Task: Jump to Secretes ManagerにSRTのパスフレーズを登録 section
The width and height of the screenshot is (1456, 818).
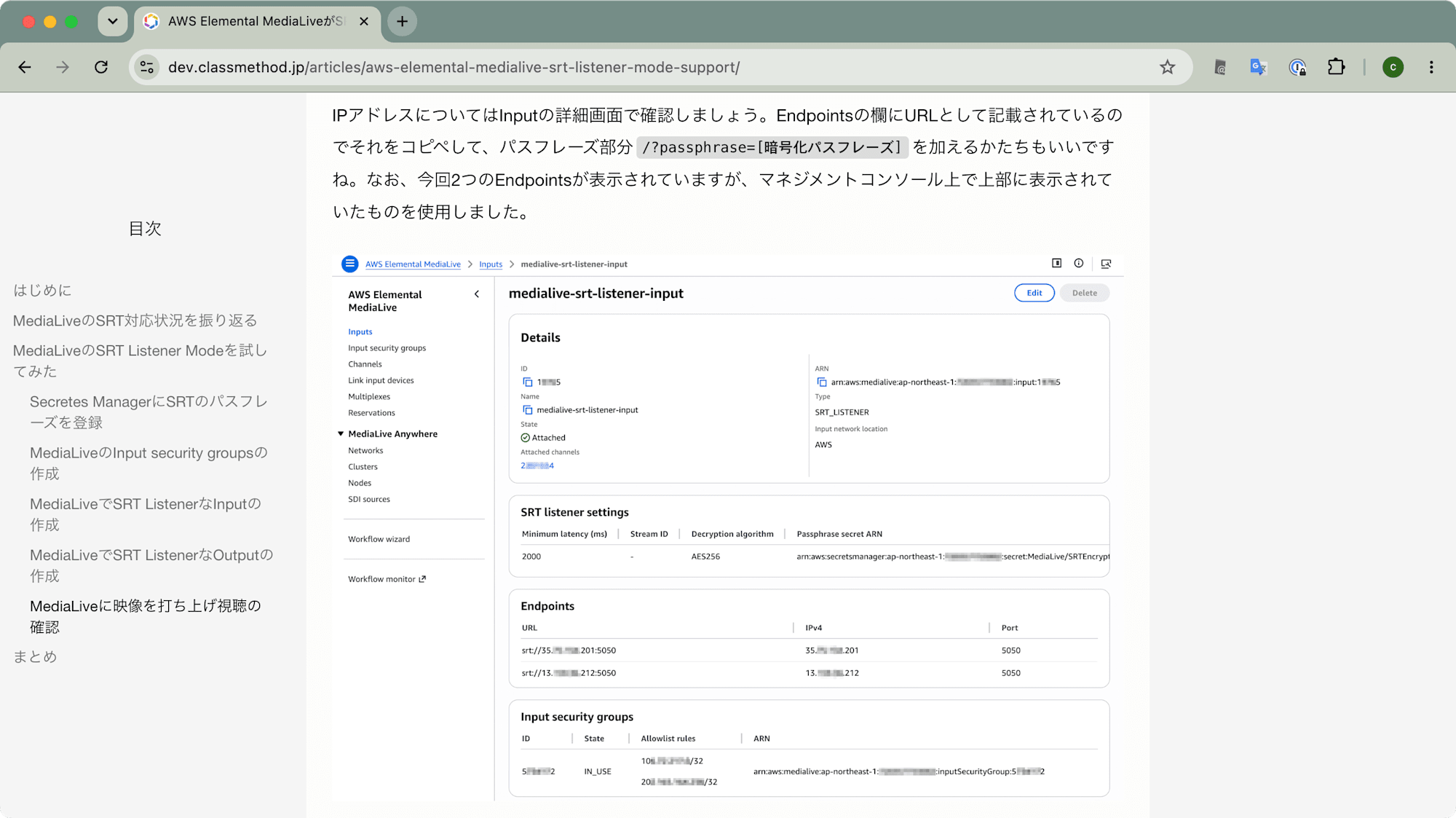Action: (149, 412)
